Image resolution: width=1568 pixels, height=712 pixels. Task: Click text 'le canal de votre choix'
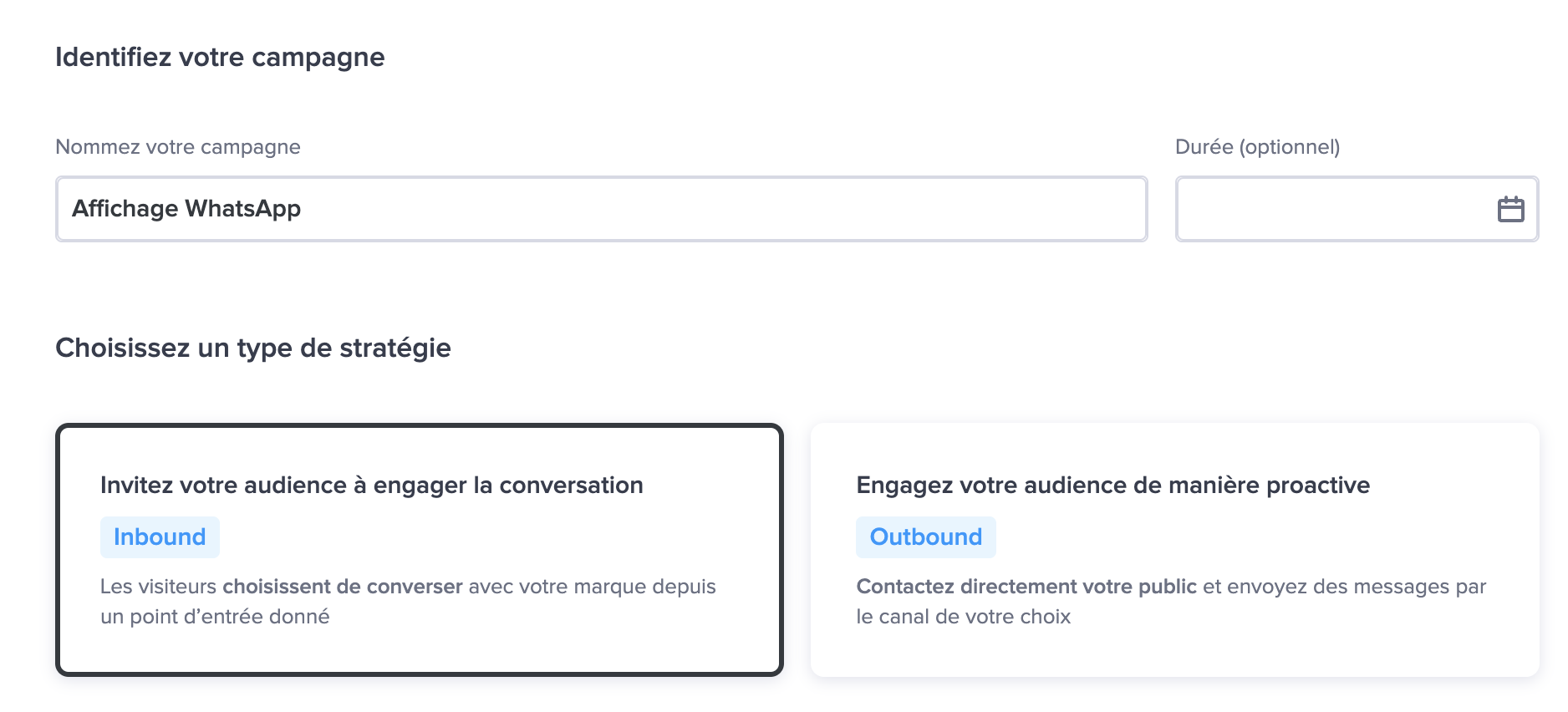click(x=964, y=617)
